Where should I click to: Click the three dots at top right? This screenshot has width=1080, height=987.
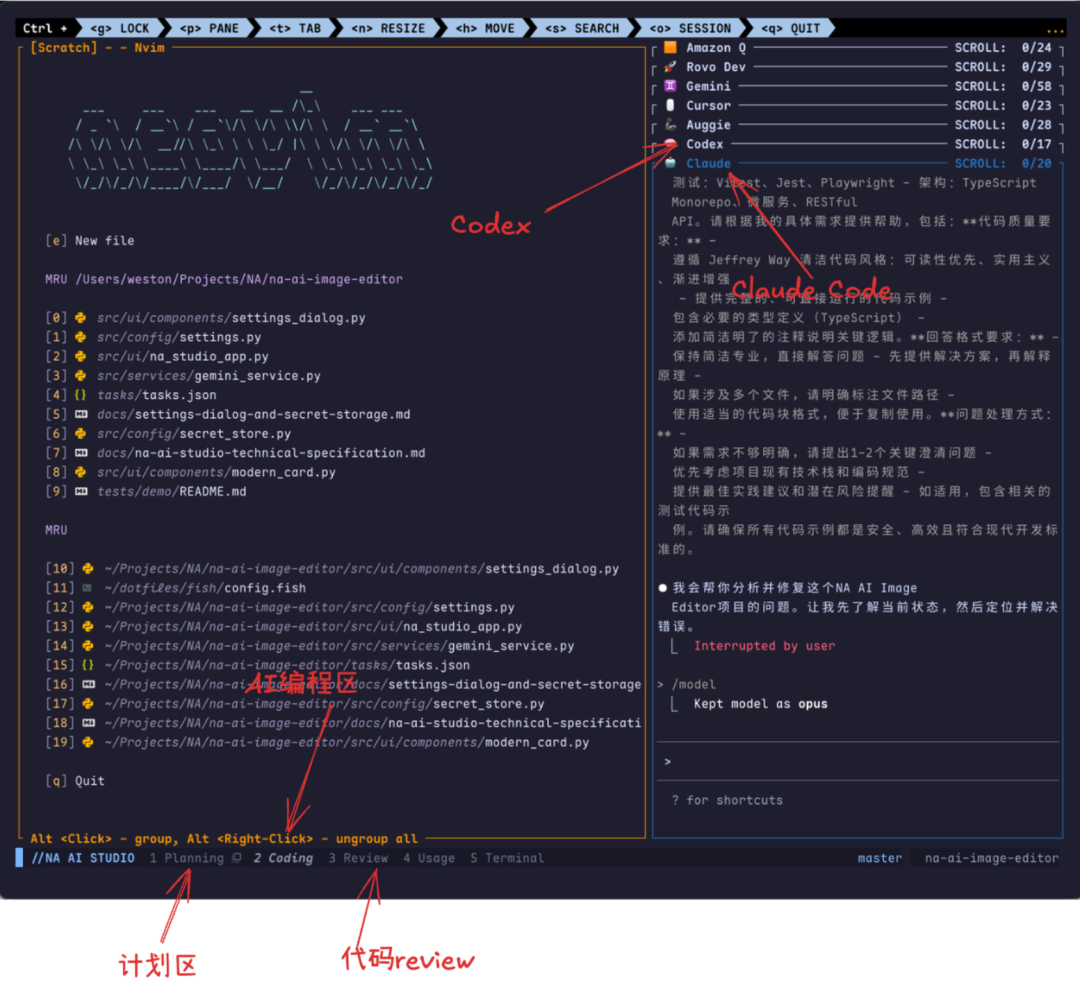[1055, 30]
